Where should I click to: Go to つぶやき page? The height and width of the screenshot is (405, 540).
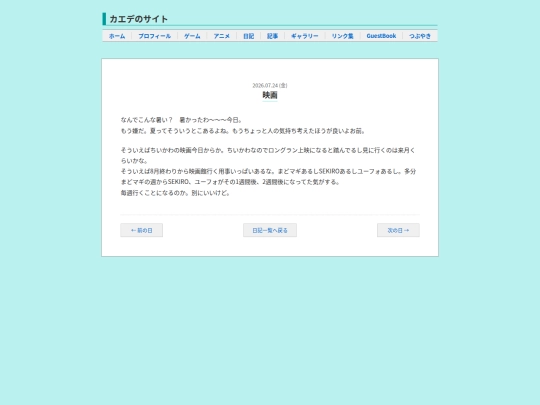(x=420, y=36)
